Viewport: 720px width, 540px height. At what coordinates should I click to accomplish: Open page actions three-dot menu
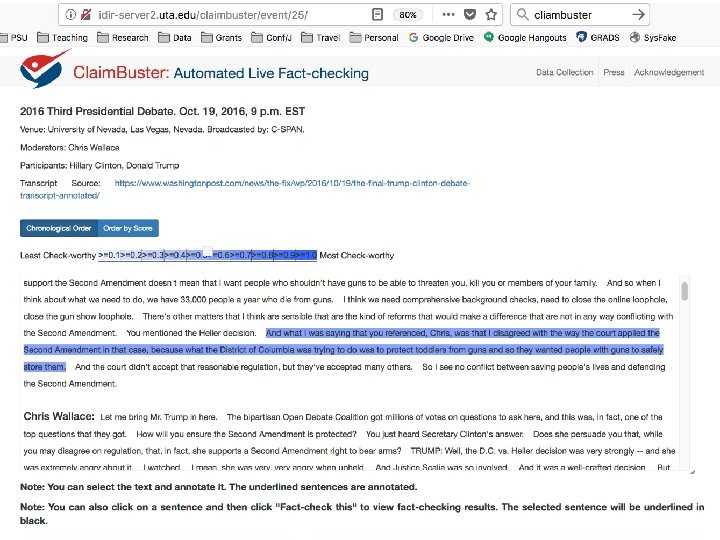coord(448,15)
